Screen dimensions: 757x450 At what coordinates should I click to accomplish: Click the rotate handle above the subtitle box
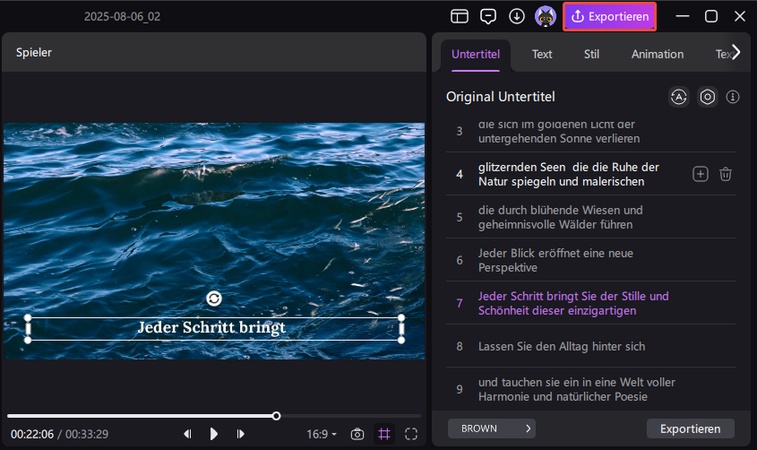(x=214, y=298)
